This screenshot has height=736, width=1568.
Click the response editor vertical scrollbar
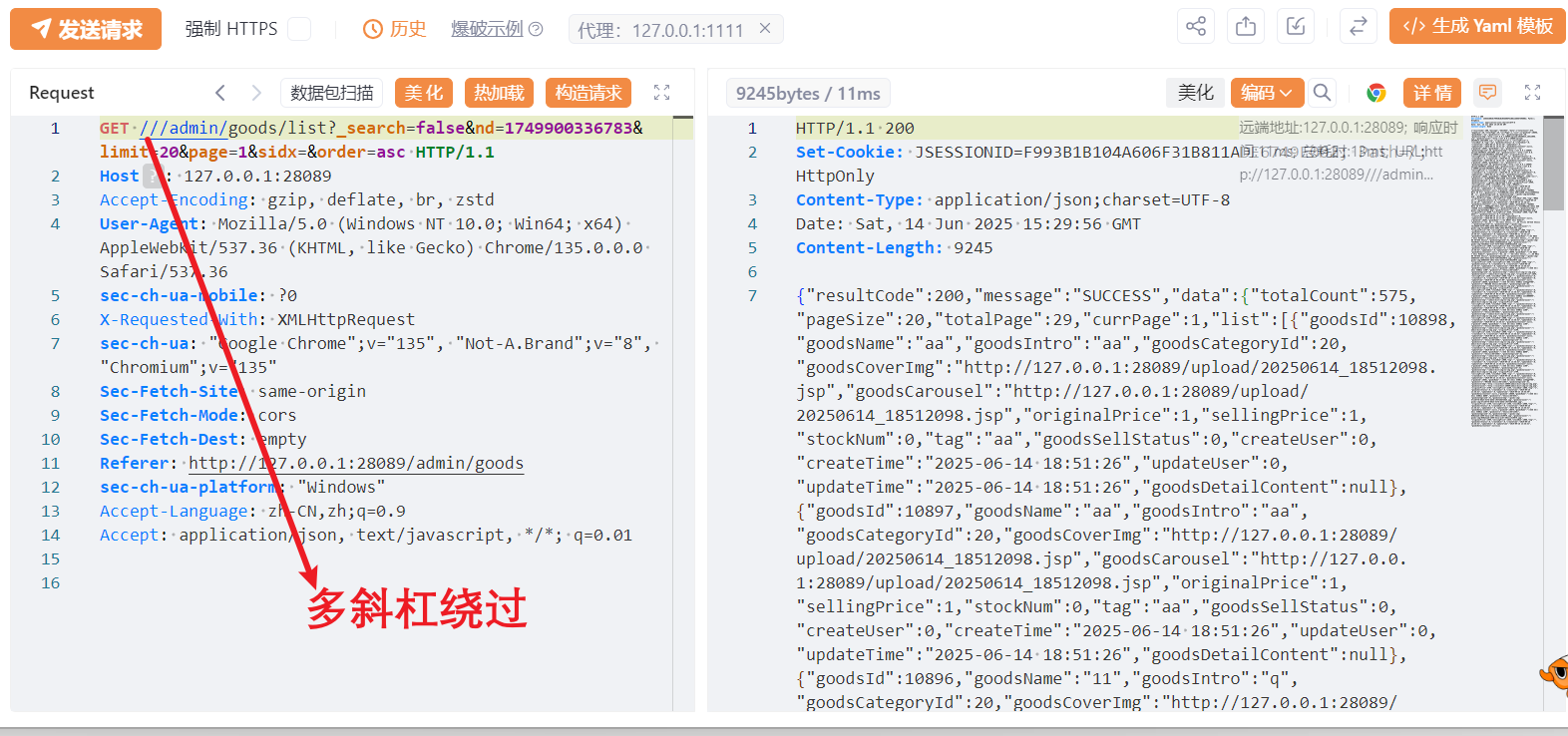tap(1553, 164)
